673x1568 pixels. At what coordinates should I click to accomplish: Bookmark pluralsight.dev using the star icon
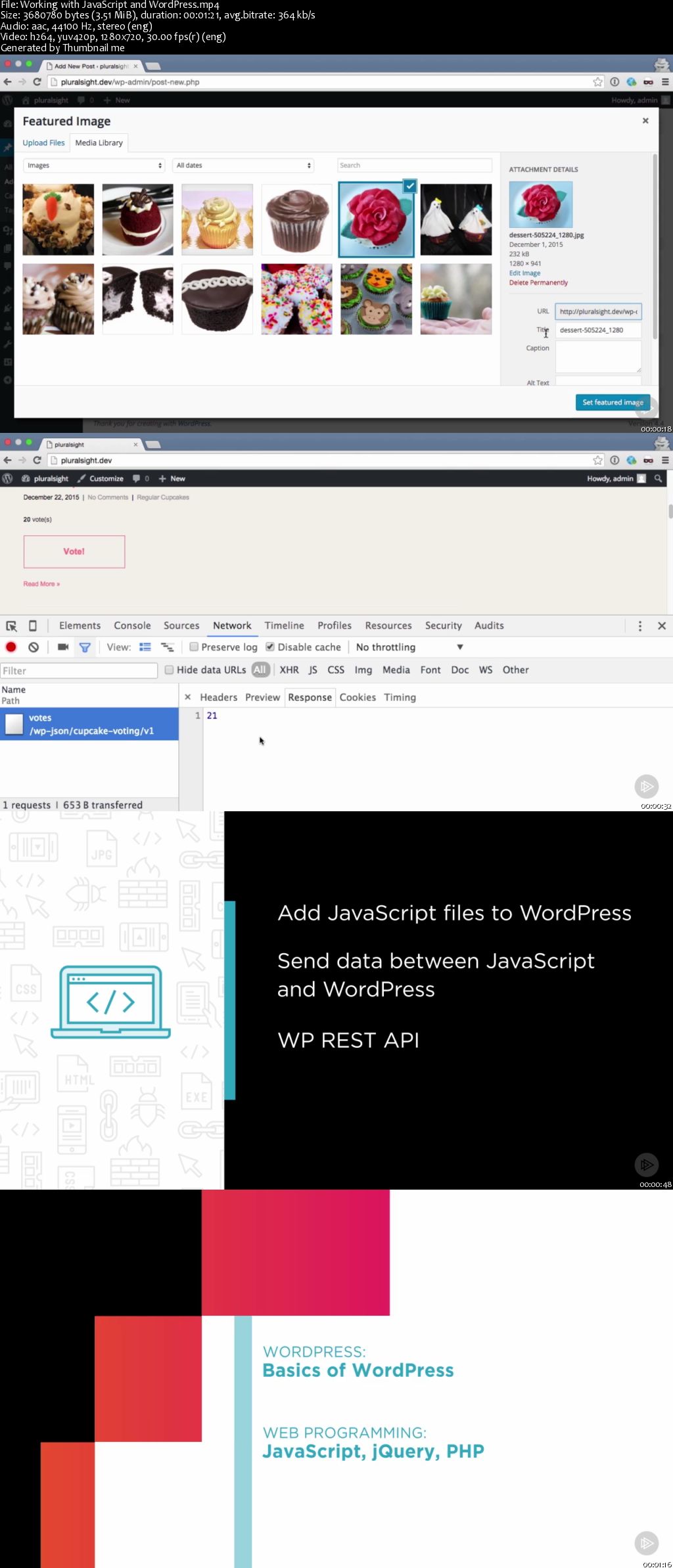(597, 460)
